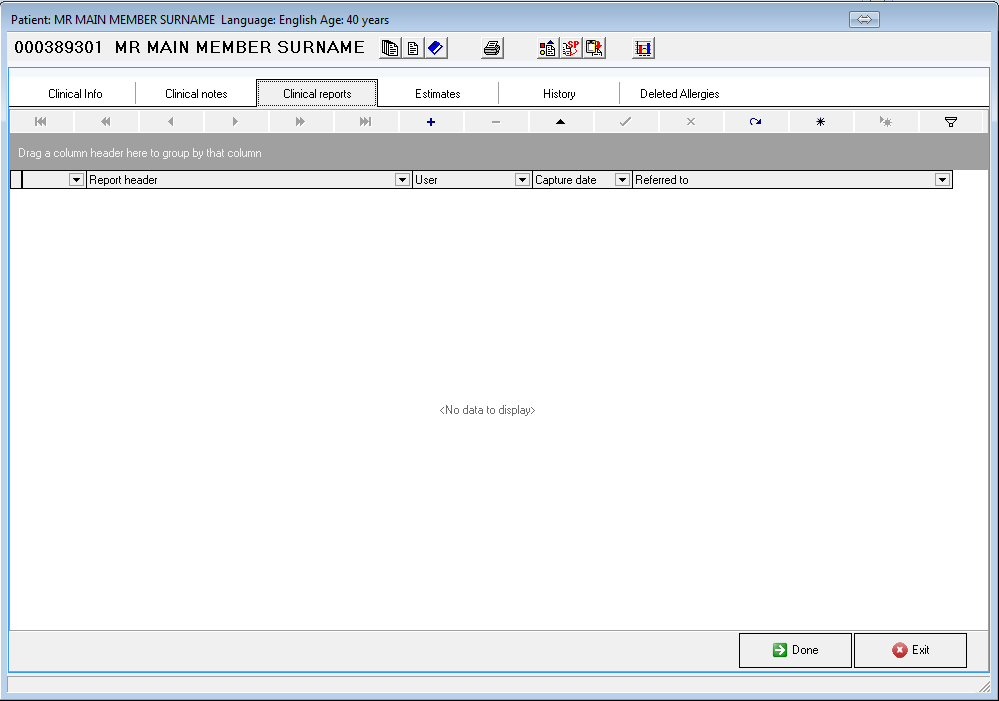This screenshot has width=999, height=701.
Task: Click the blue book icon
Action: point(435,48)
